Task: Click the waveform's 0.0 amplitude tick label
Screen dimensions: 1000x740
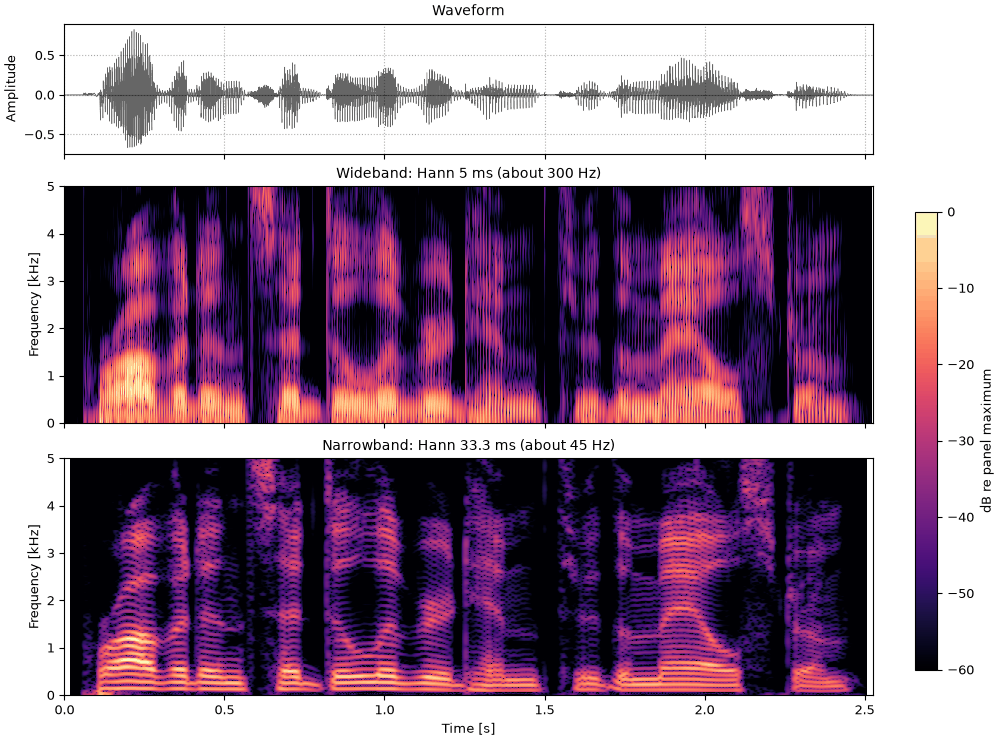Action: point(47,95)
